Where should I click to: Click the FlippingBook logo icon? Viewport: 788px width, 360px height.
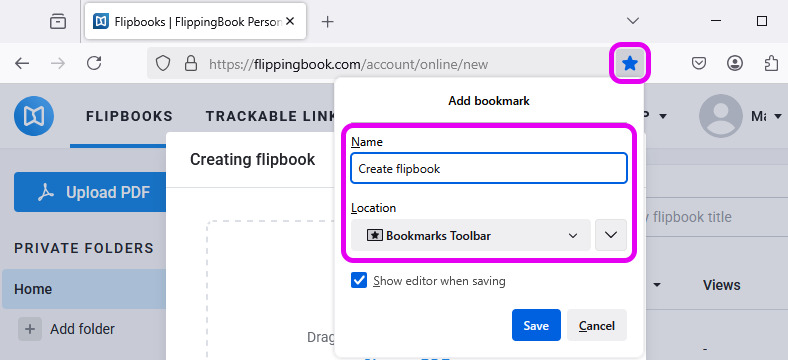34,116
